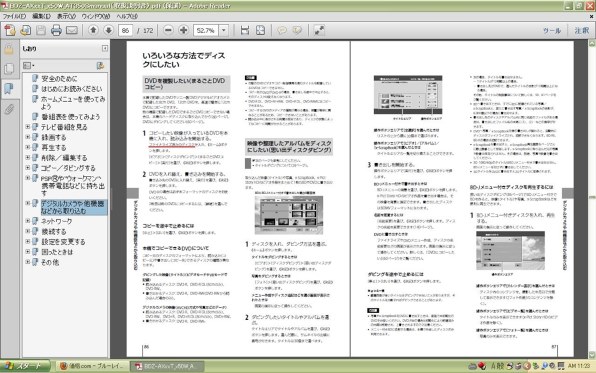This screenshot has height=373, width=596.
Task: Click the Create PDF online toolbar icon
Action: coord(10,30)
